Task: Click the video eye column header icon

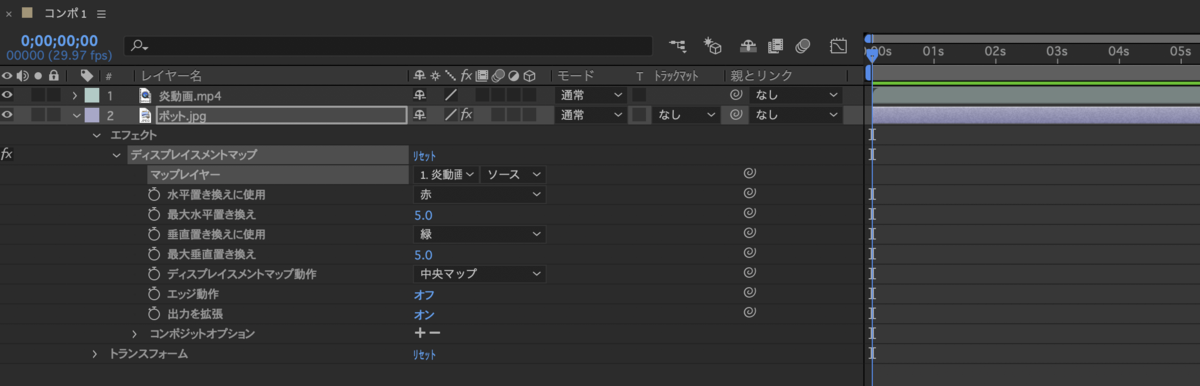Action: tap(8, 75)
